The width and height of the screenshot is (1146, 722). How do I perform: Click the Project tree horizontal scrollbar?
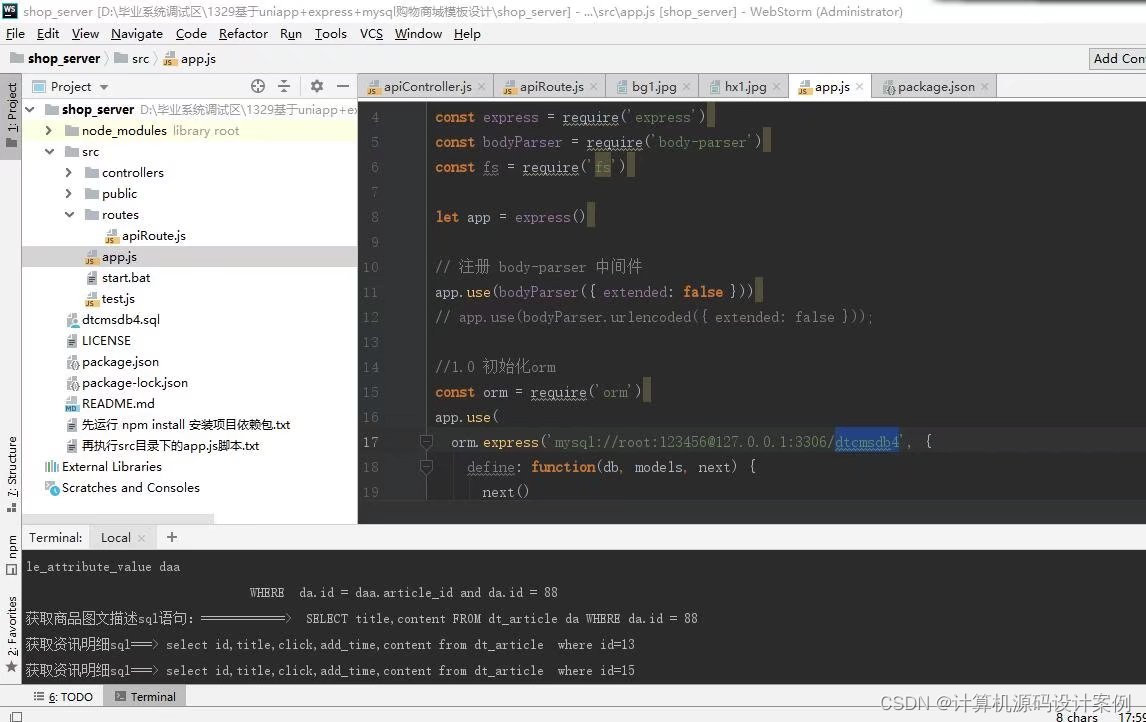click(118, 519)
